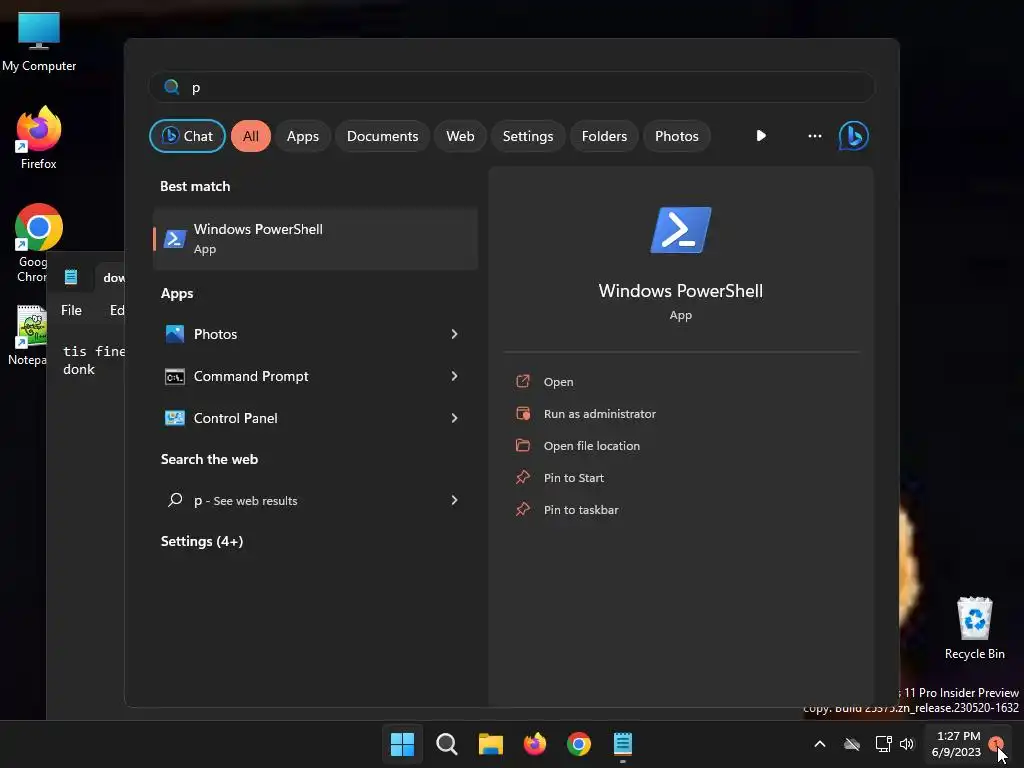Click the magnifier icon in search box
The height and width of the screenshot is (768, 1024).
[172, 87]
